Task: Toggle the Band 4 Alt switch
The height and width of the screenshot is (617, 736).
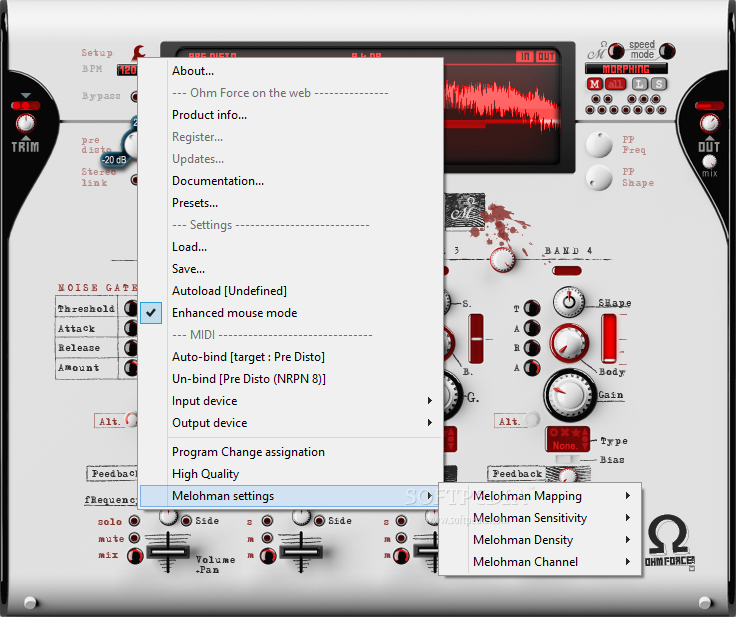Action: point(532,418)
